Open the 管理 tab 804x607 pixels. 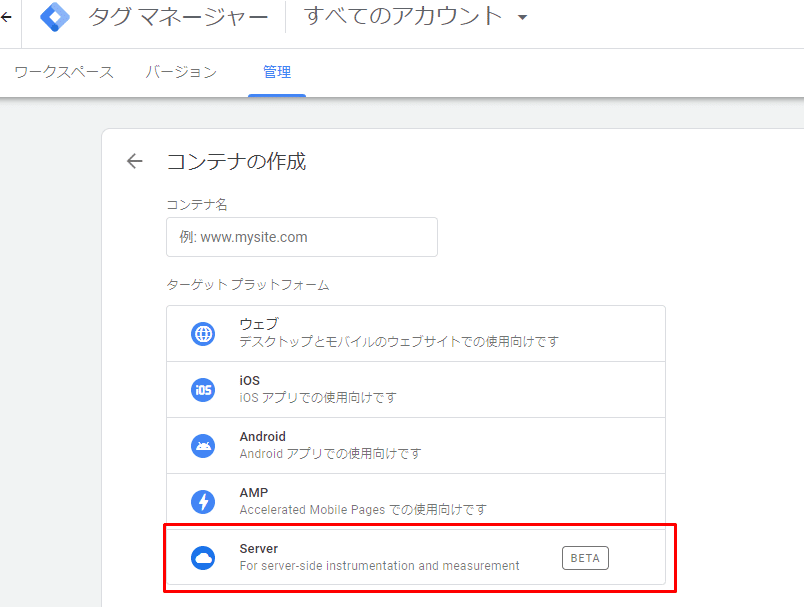coord(277,72)
